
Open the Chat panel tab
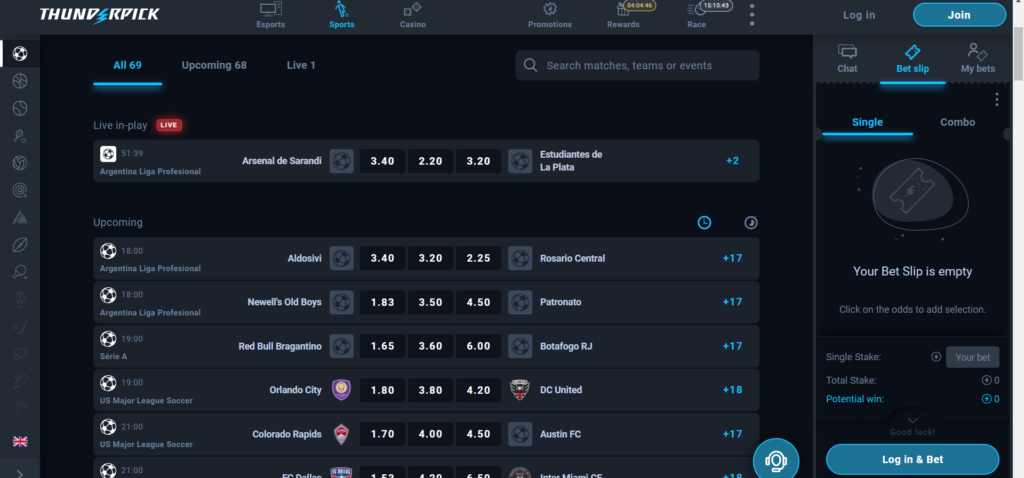847,58
